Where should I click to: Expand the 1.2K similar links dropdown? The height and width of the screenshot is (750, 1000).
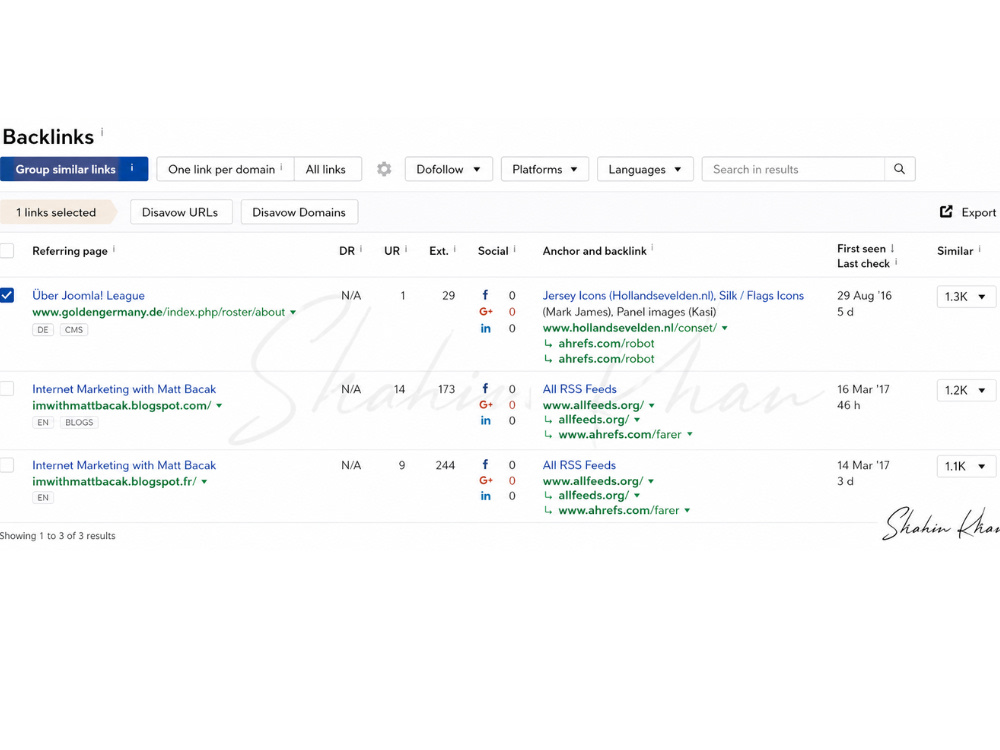click(966, 390)
